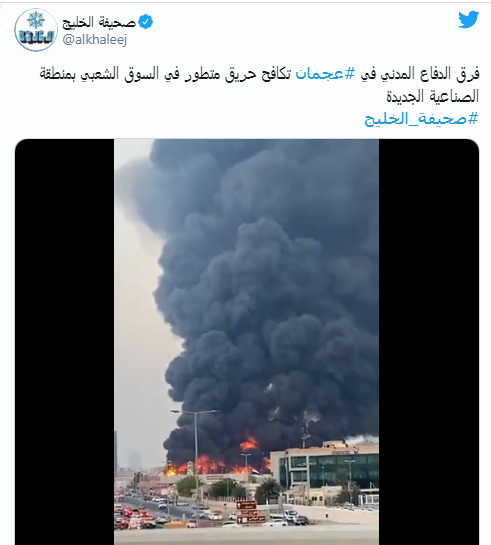
Task: Open the #عجمان hashtag
Action: [325, 74]
